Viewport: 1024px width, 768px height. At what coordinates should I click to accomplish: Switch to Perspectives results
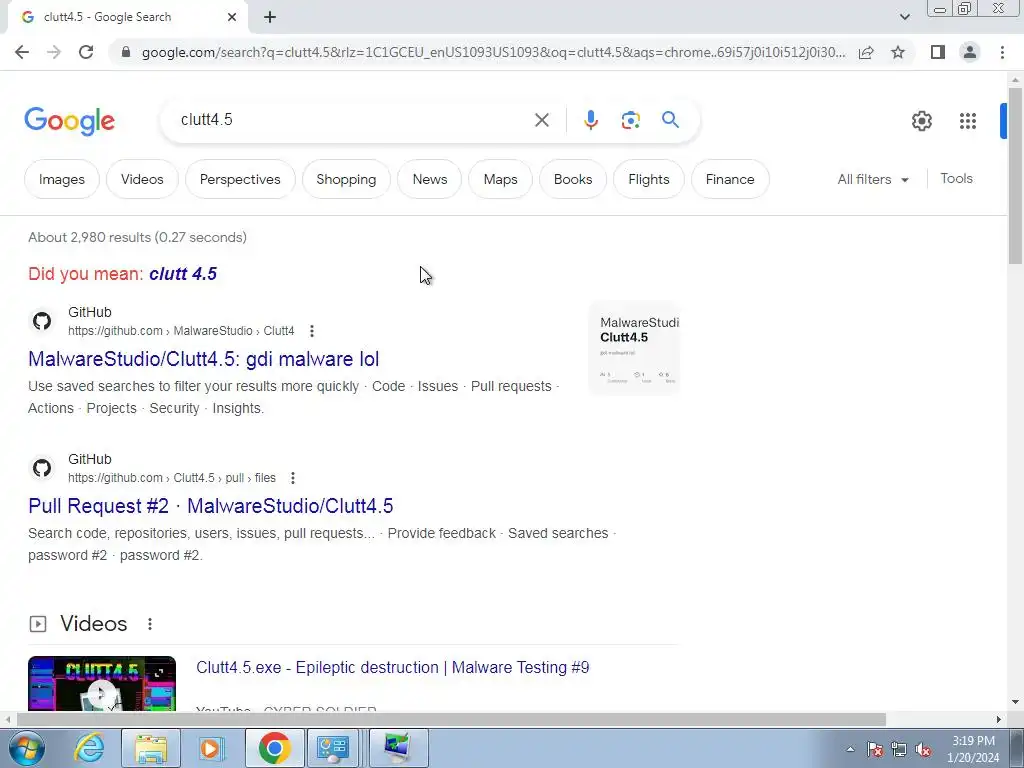point(240,179)
